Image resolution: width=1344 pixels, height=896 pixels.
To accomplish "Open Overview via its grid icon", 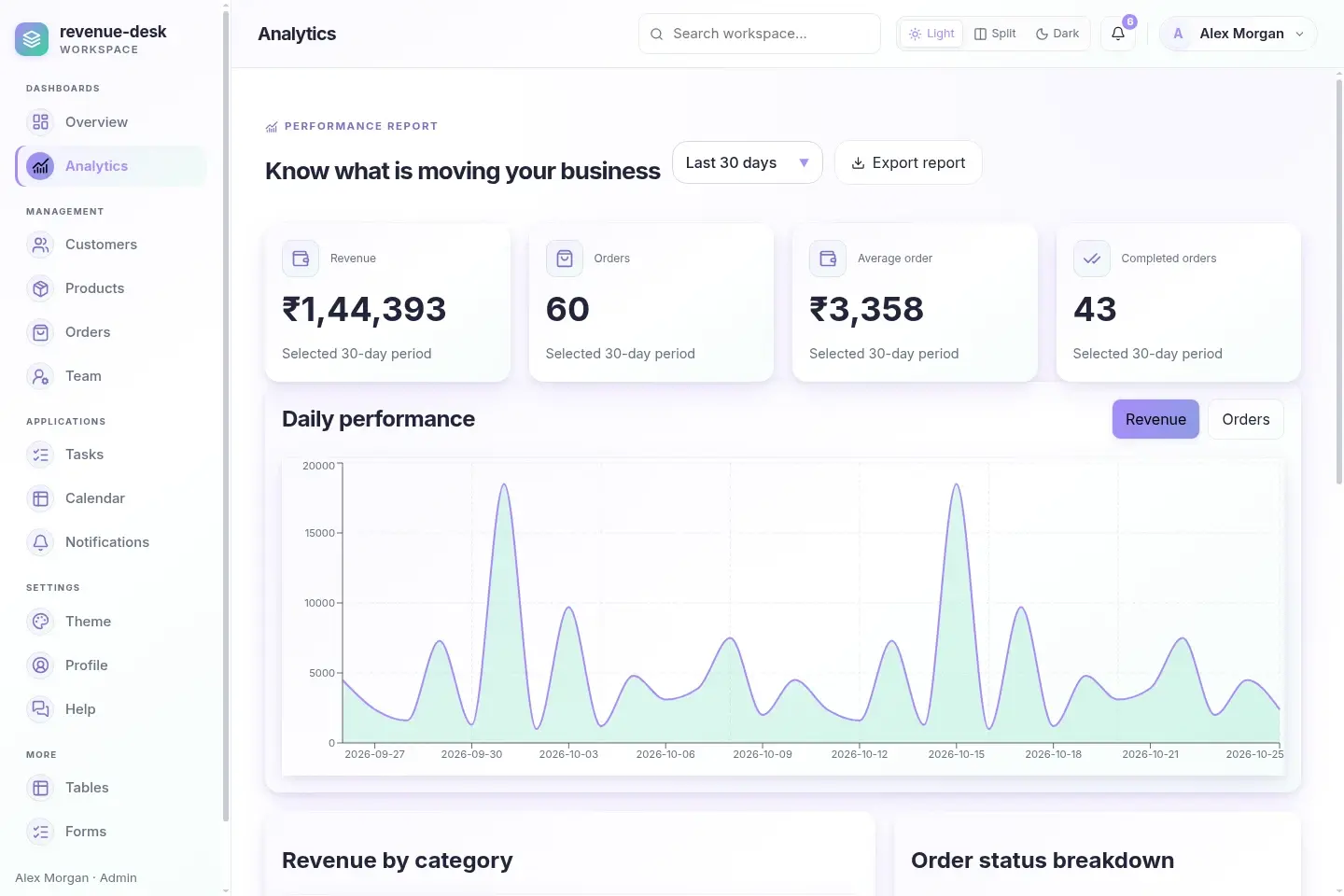I will pyautogui.click(x=40, y=122).
